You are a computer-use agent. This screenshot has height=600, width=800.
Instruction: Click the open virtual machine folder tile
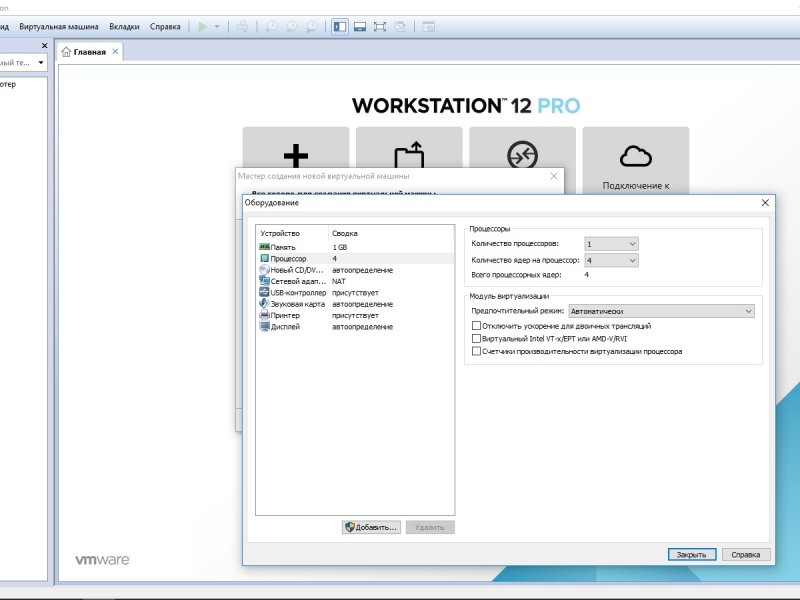click(x=409, y=149)
